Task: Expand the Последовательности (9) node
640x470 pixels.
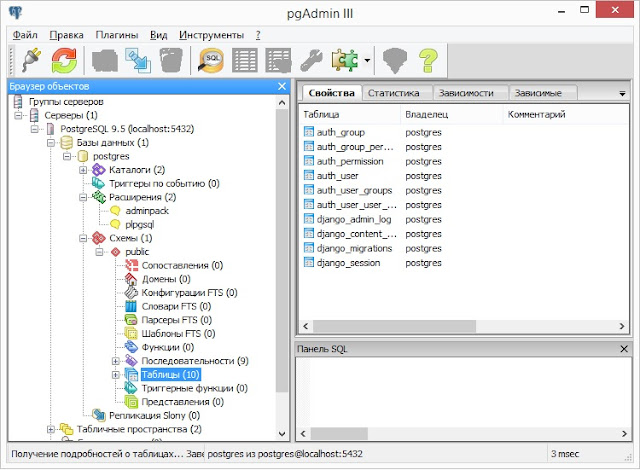Action: [x=116, y=361]
